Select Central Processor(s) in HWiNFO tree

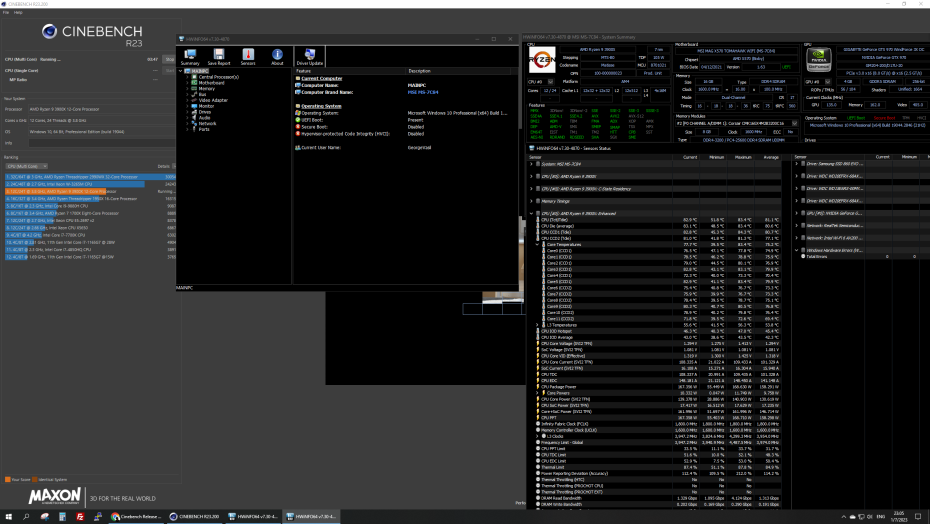pos(218,77)
